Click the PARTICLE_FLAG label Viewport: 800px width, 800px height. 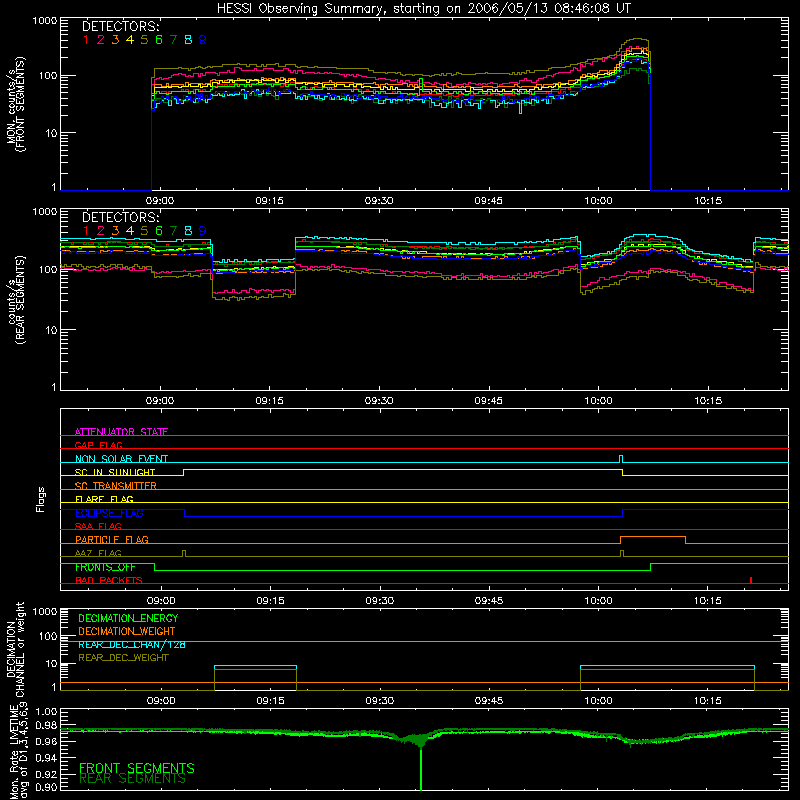pyautogui.click(x=112, y=539)
